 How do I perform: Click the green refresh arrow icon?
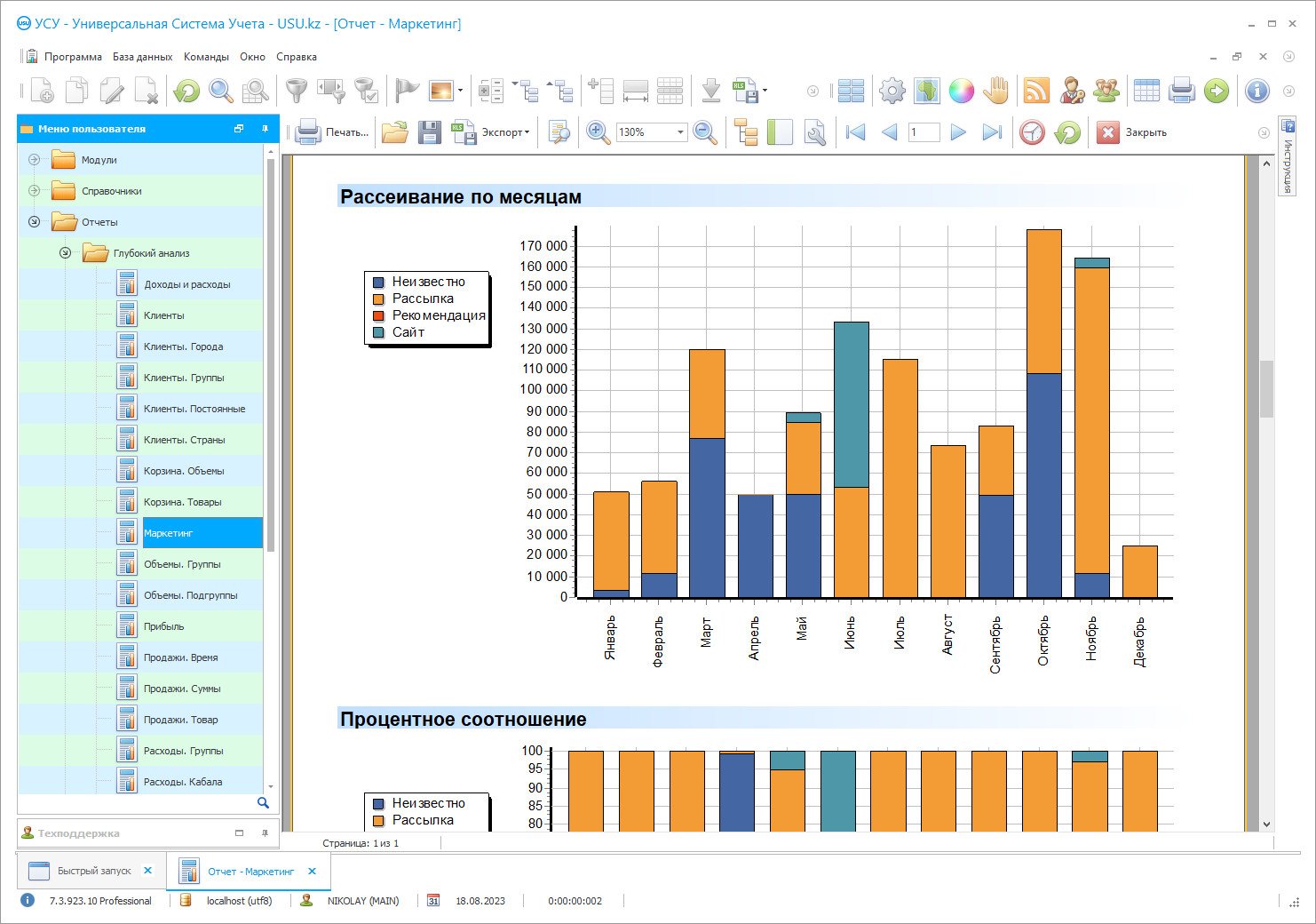tap(186, 91)
